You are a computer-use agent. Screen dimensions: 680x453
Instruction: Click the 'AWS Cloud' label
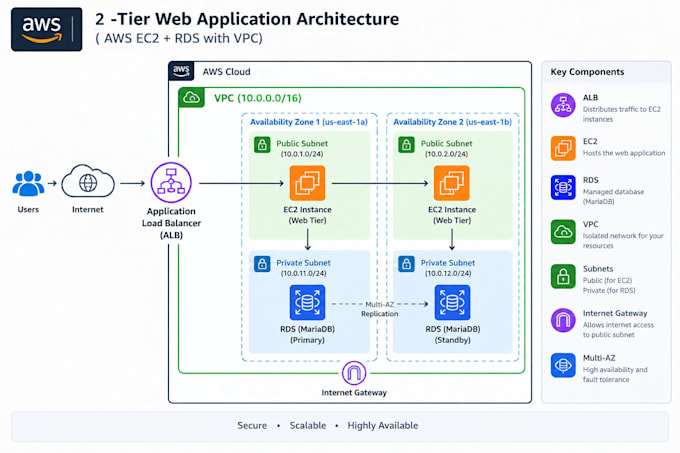click(x=226, y=72)
